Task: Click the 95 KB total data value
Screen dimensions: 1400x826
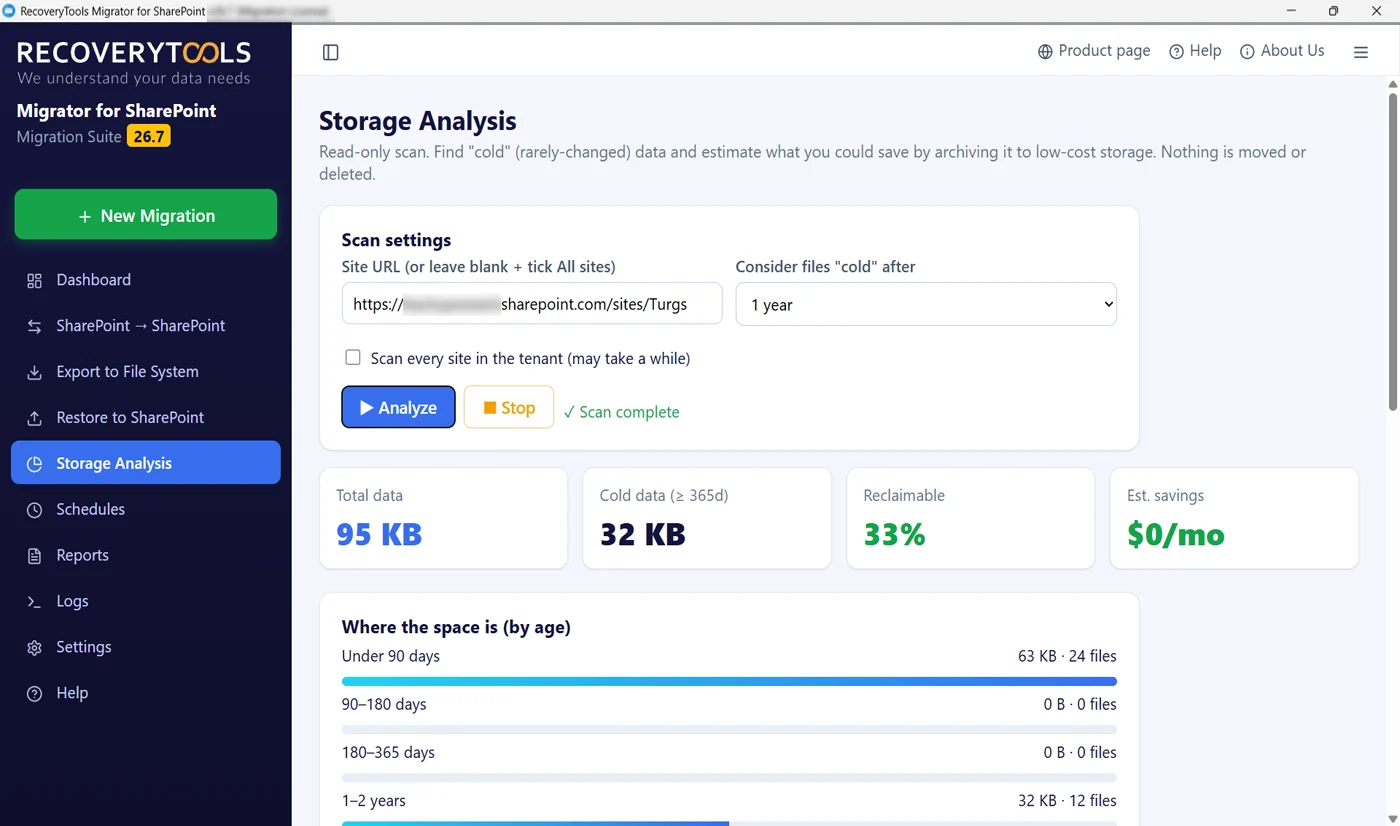Action: pyautogui.click(x=379, y=534)
